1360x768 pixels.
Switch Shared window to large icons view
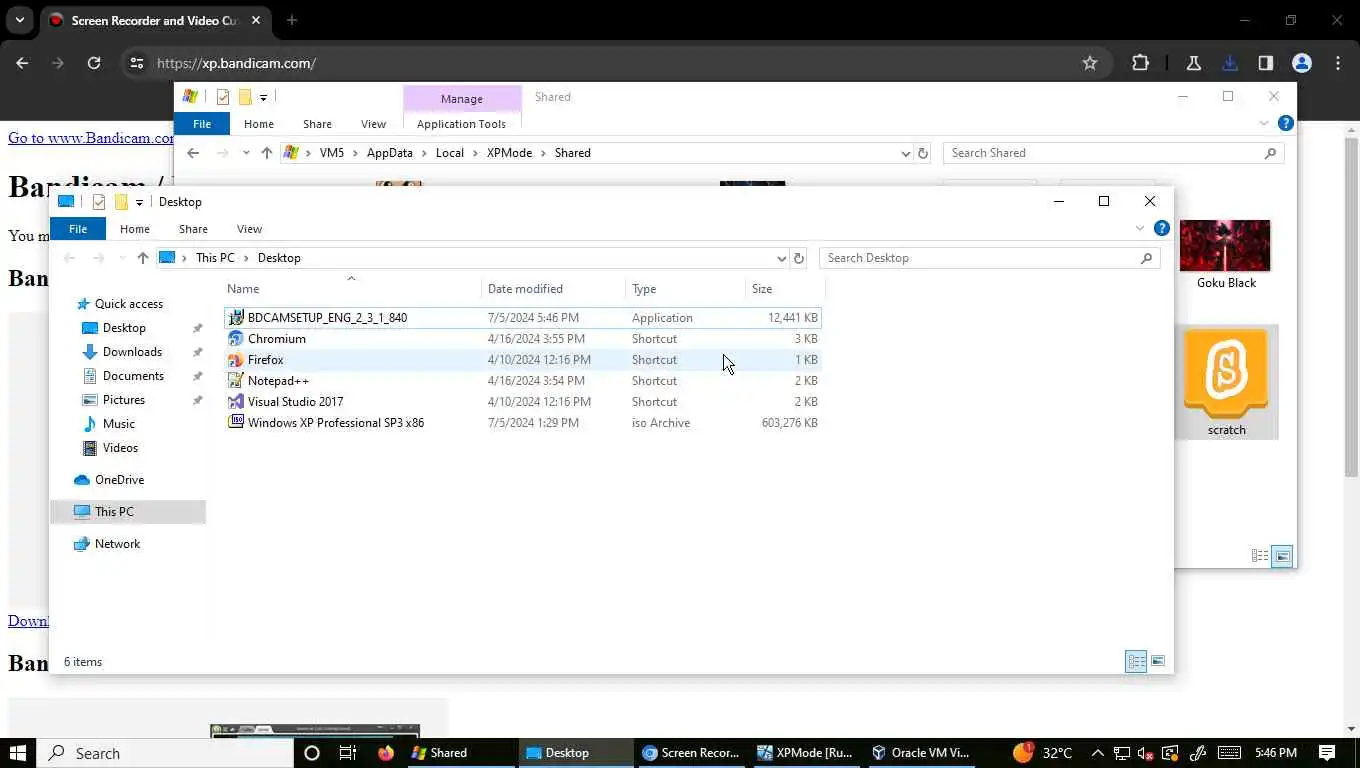[1282, 556]
